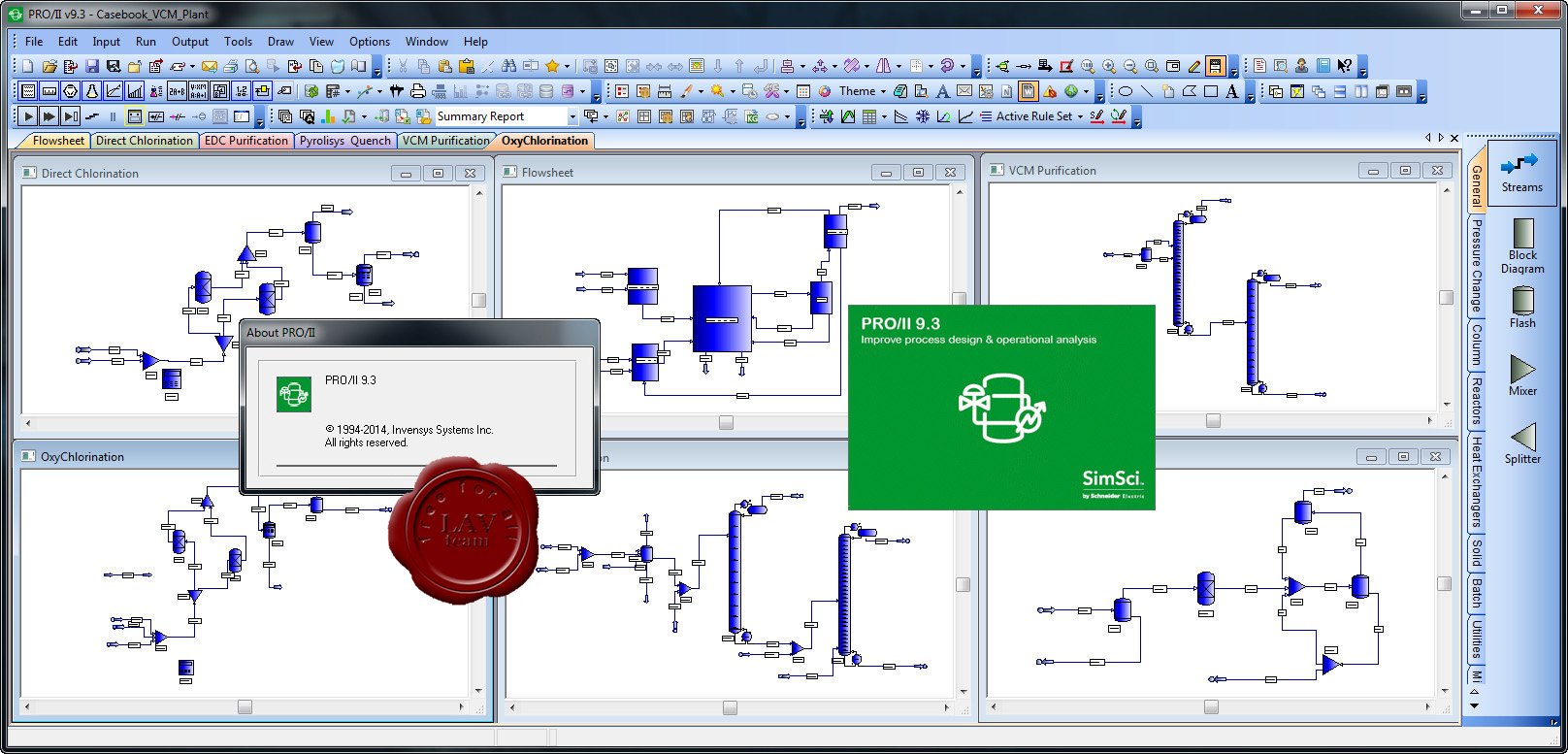Click the About PRO/II title bar
Screen dimensions: 1568x754
point(419,333)
